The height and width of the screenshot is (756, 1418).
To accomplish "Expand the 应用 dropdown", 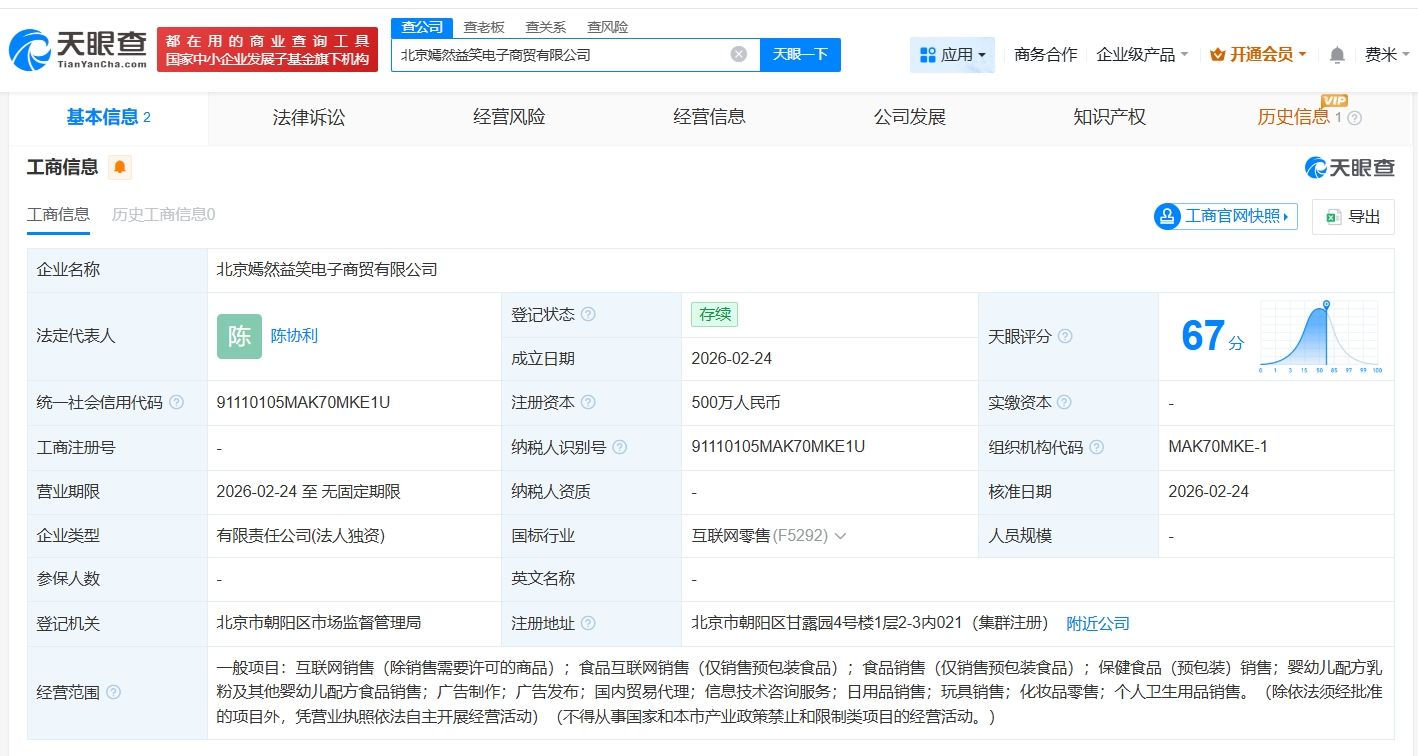I will (x=952, y=55).
